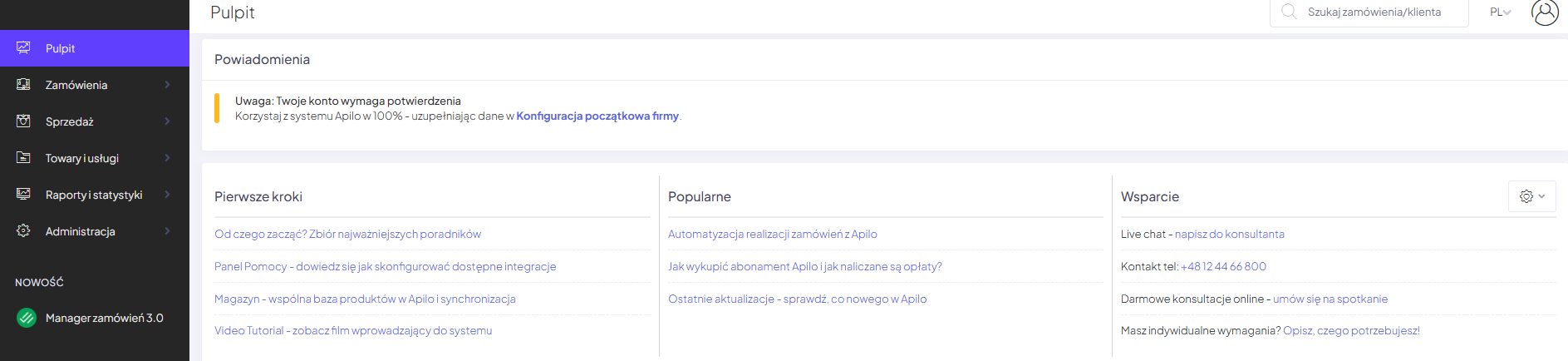Click the search magnifier icon
Screen dimensions: 1568x361
1289,12
